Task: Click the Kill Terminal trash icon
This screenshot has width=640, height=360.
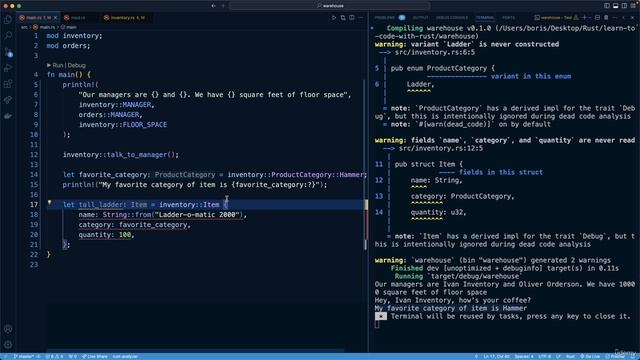Action: (x=606, y=18)
